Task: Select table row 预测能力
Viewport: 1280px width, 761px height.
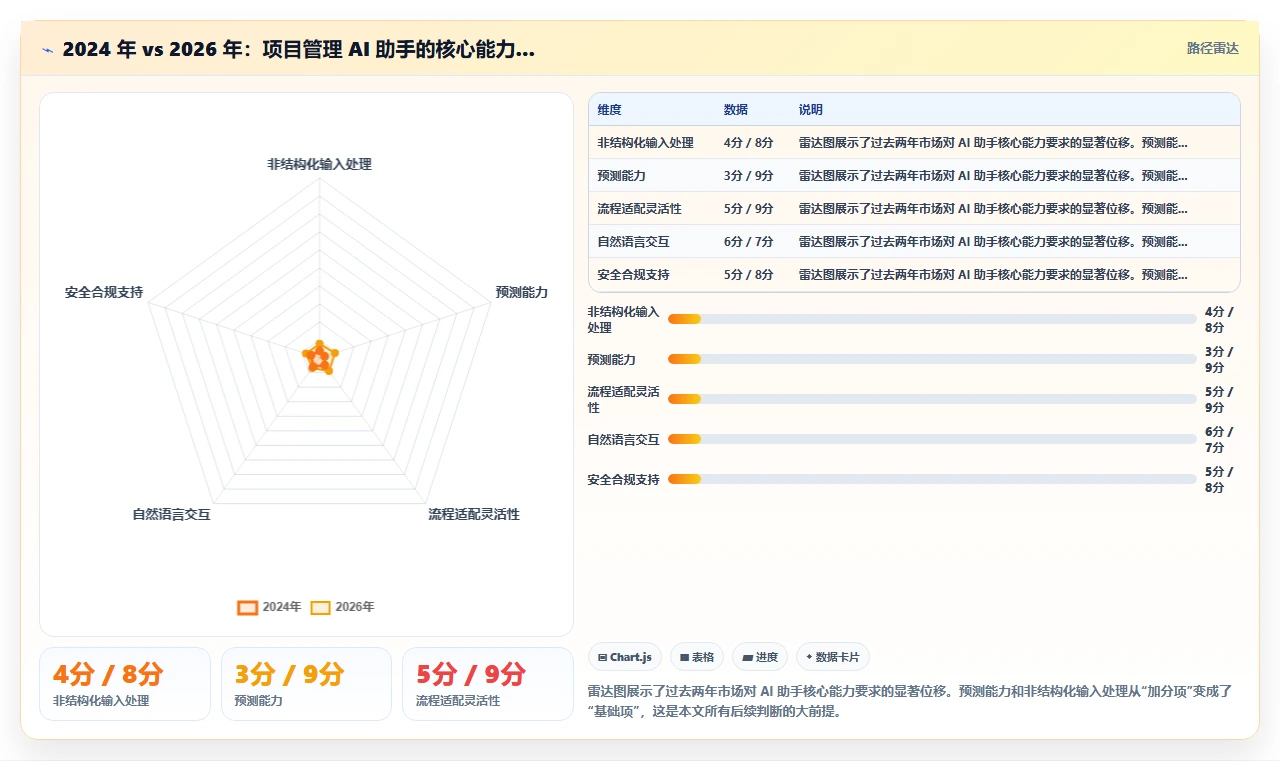Action: click(x=914, y=176)
